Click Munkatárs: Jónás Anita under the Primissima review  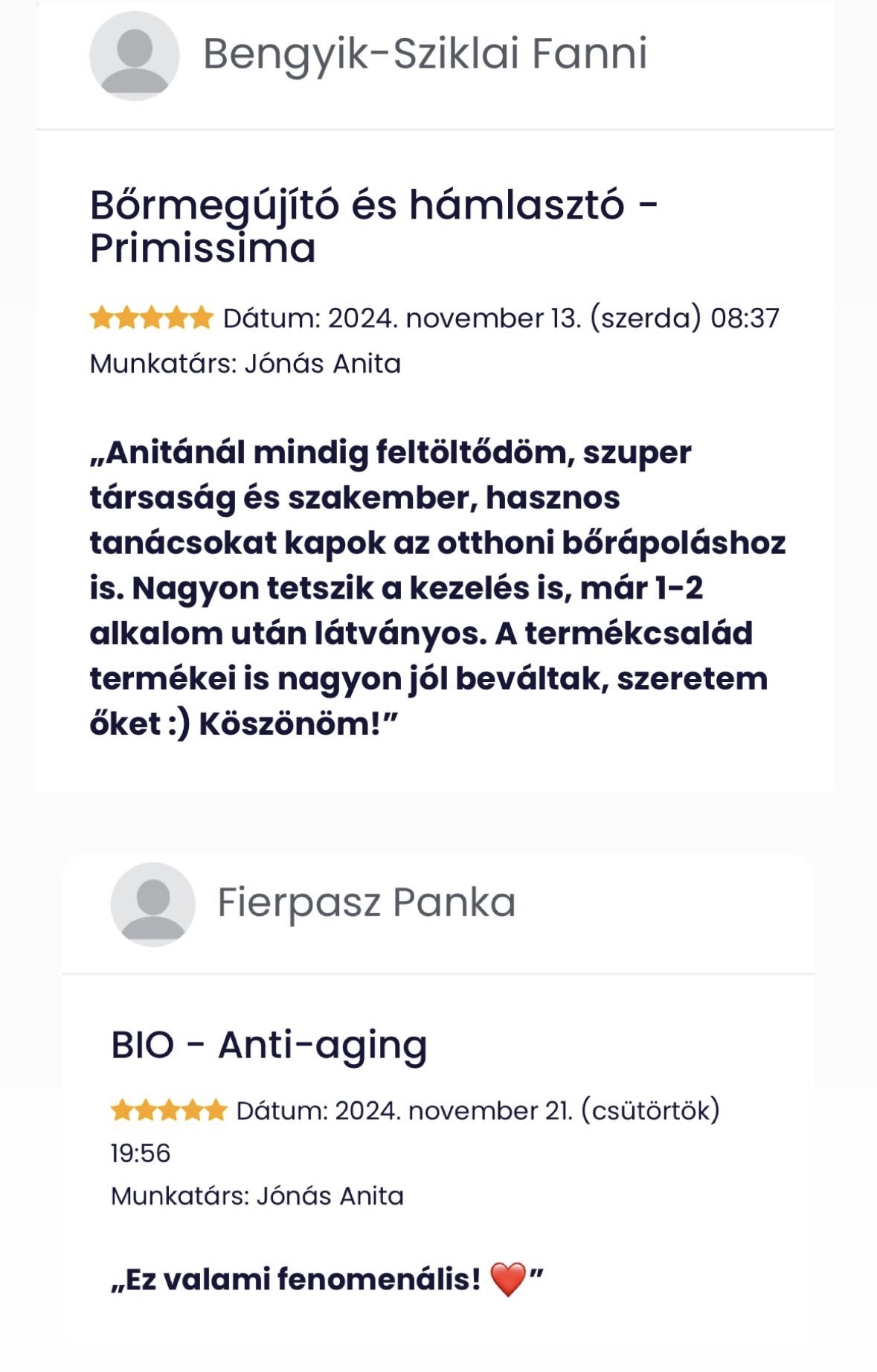click(245, 364)
